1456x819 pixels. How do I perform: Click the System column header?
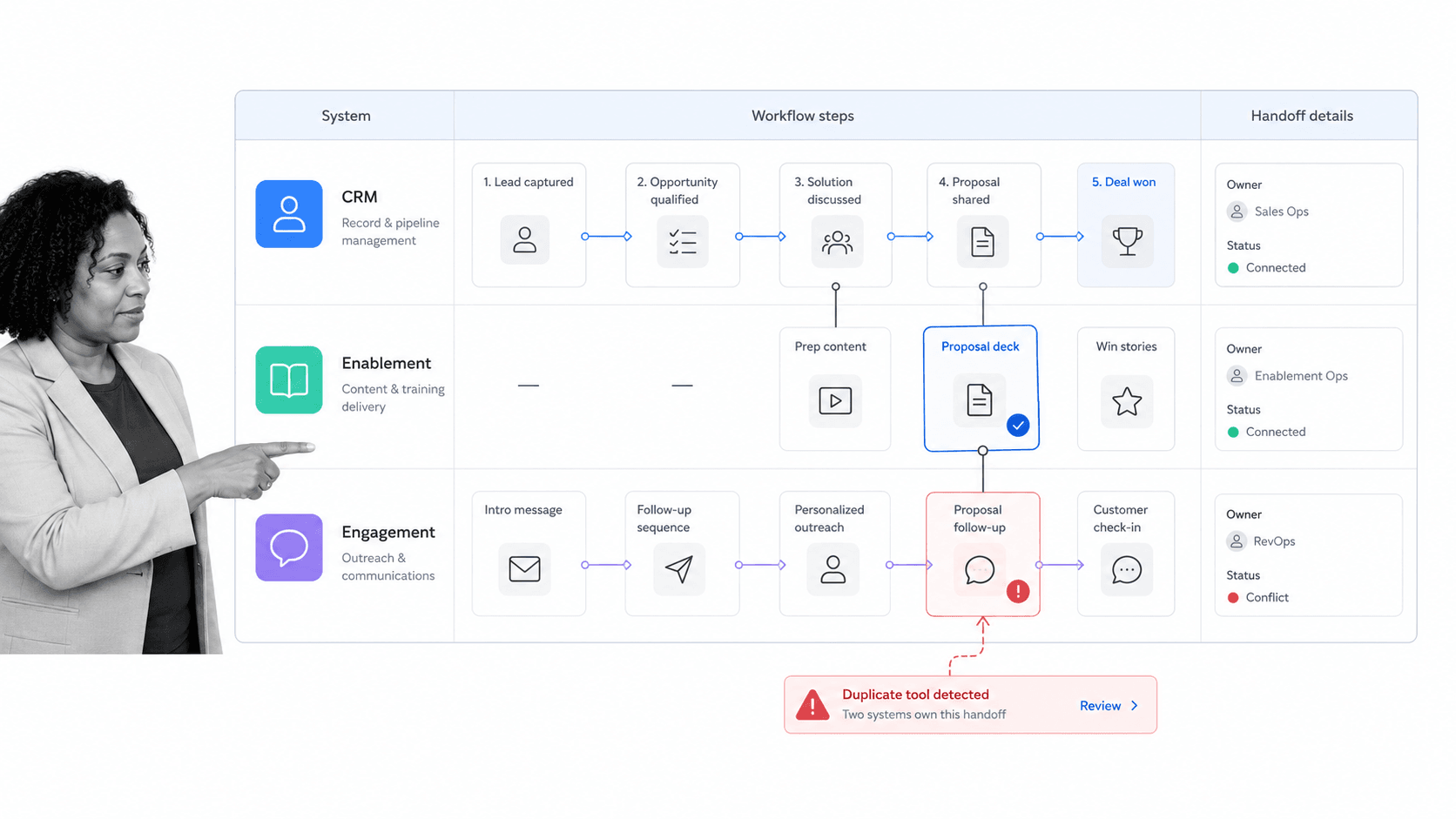(346, 116)
